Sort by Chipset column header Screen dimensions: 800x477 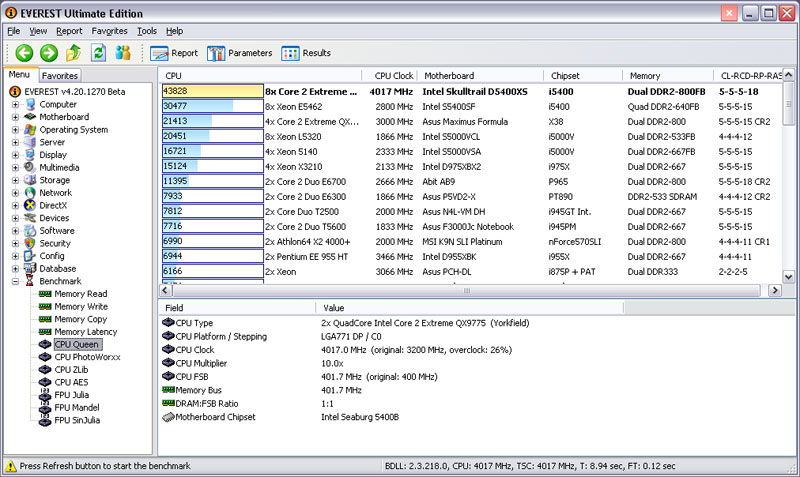[x=583, y=76]
